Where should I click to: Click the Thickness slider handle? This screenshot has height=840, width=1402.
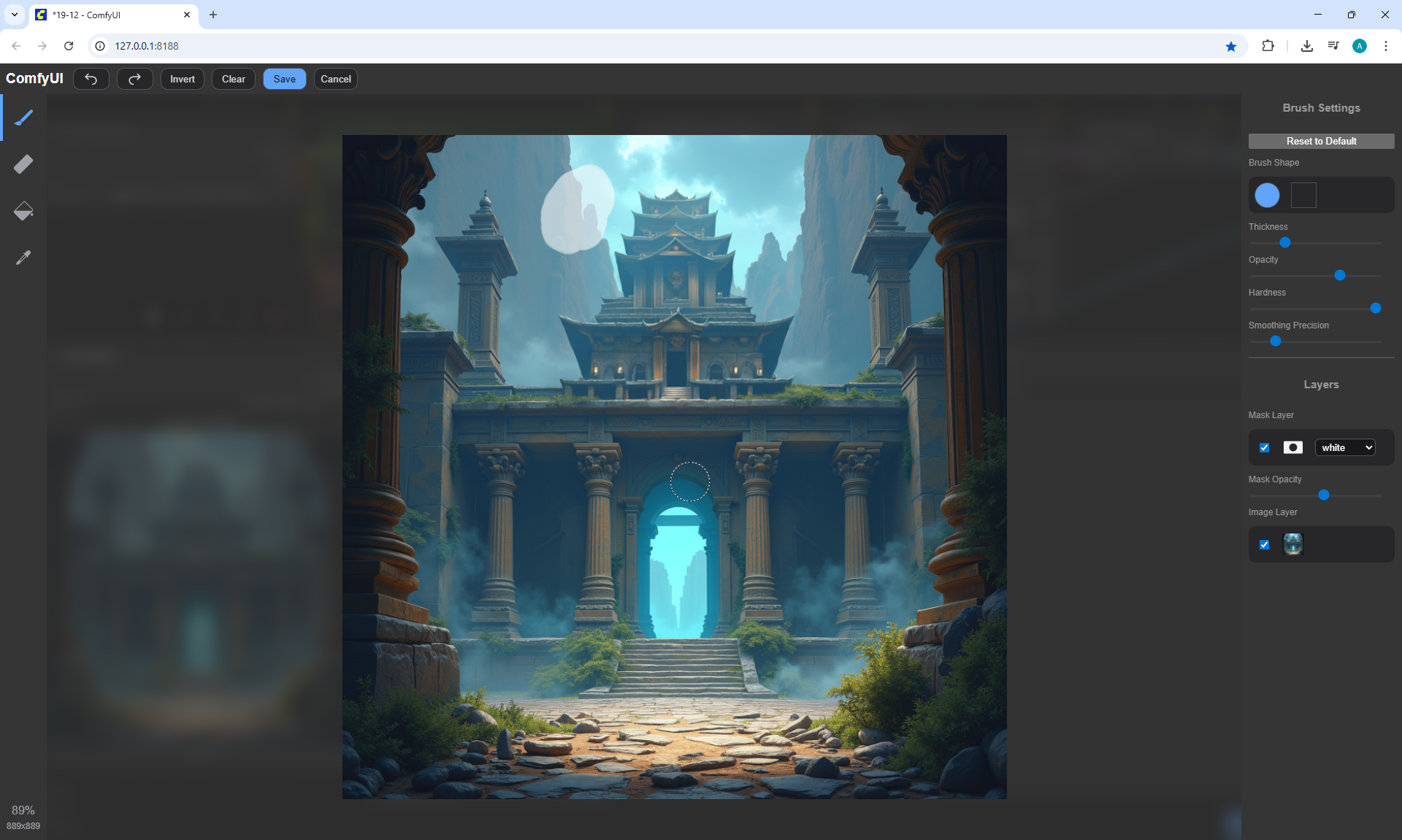point(1285,242)
